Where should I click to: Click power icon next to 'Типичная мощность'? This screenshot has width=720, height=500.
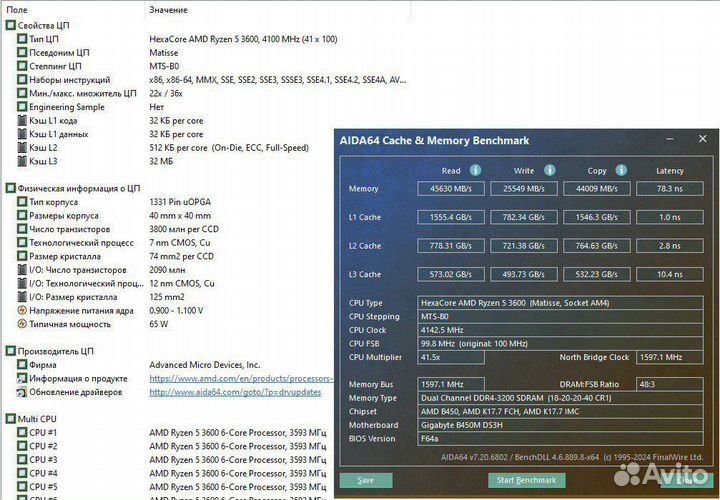pos(22,324)
